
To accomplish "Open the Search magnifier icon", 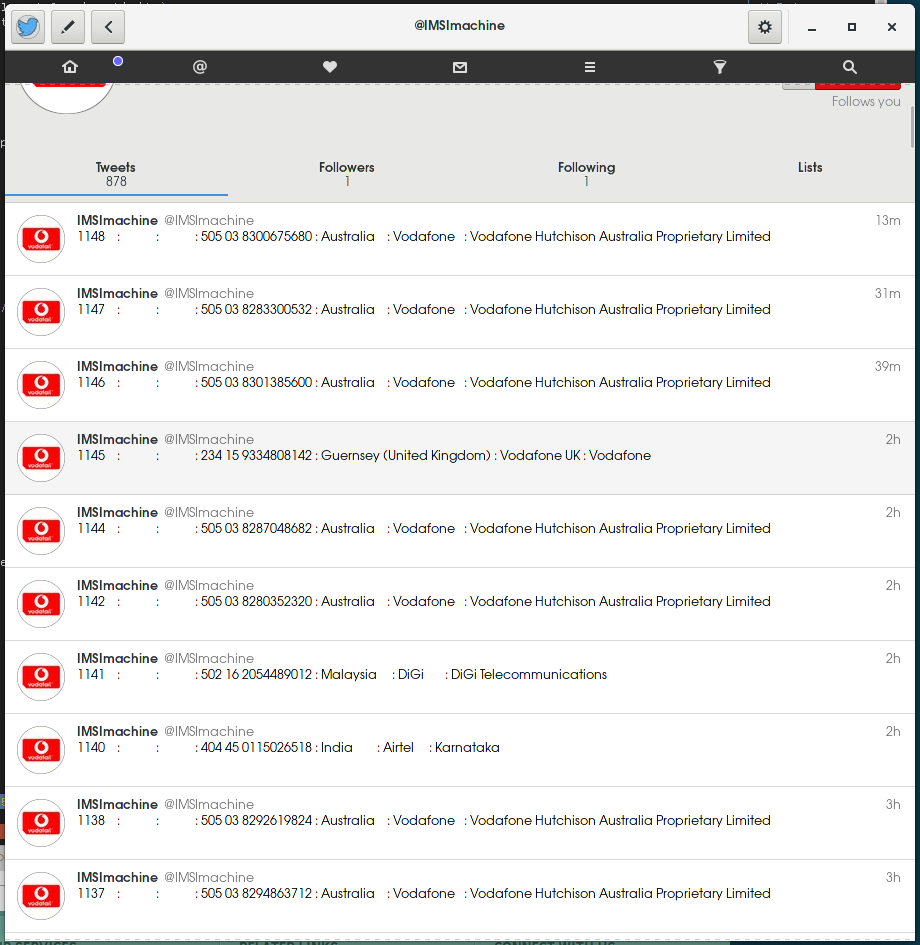I will click(x=850, y=67).
